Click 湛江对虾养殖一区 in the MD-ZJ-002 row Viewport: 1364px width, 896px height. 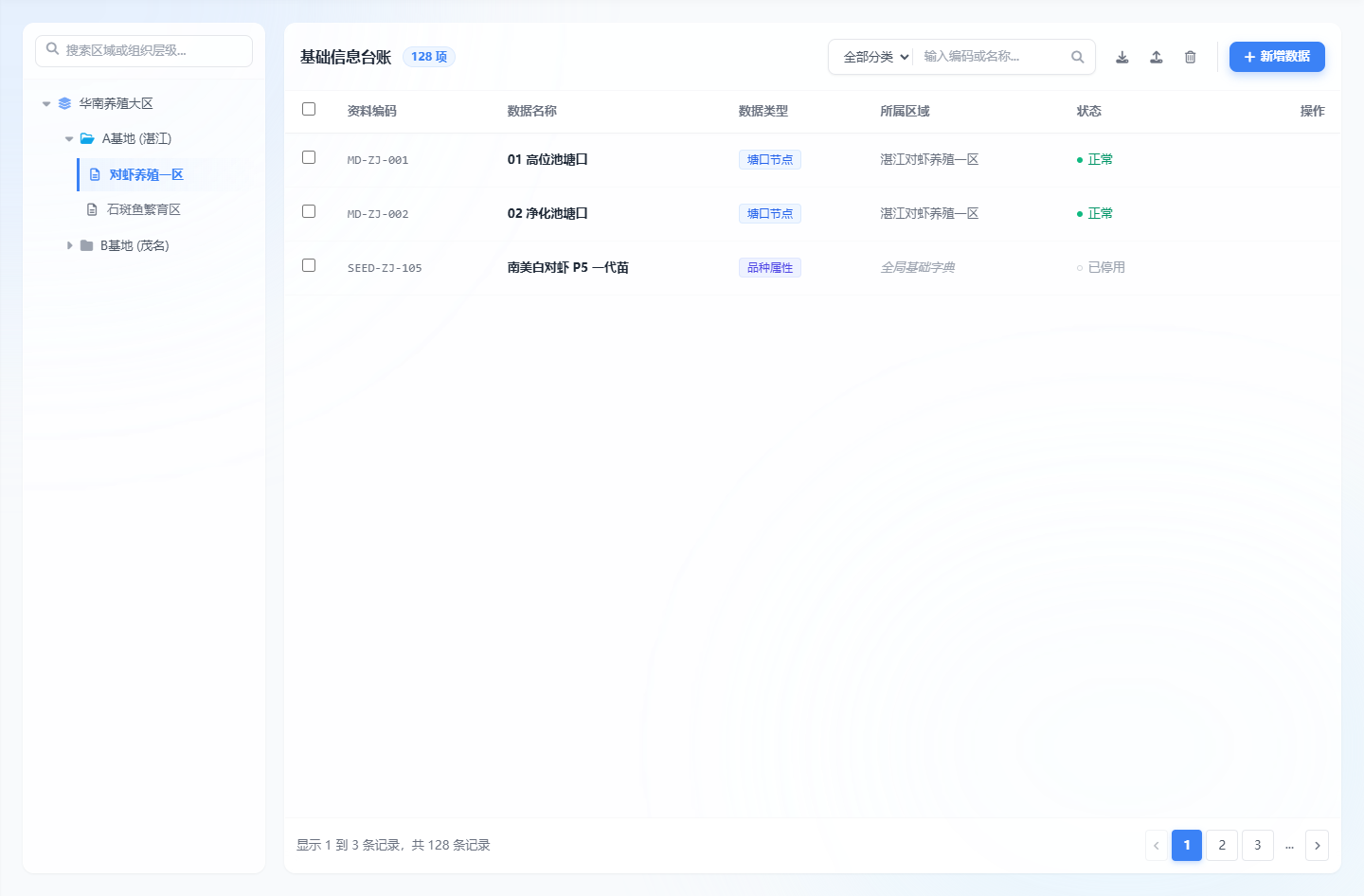pos(929,213)
